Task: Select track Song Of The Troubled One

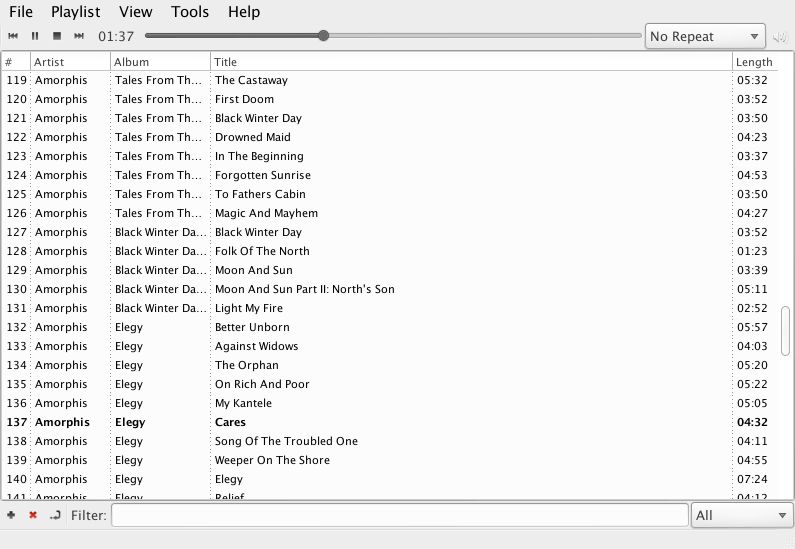Action: (x=390, y=442)
